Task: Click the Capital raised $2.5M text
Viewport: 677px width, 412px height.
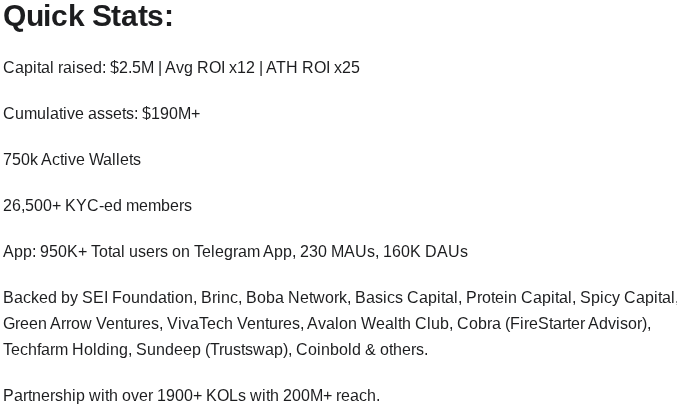Action: click(79, 68)
